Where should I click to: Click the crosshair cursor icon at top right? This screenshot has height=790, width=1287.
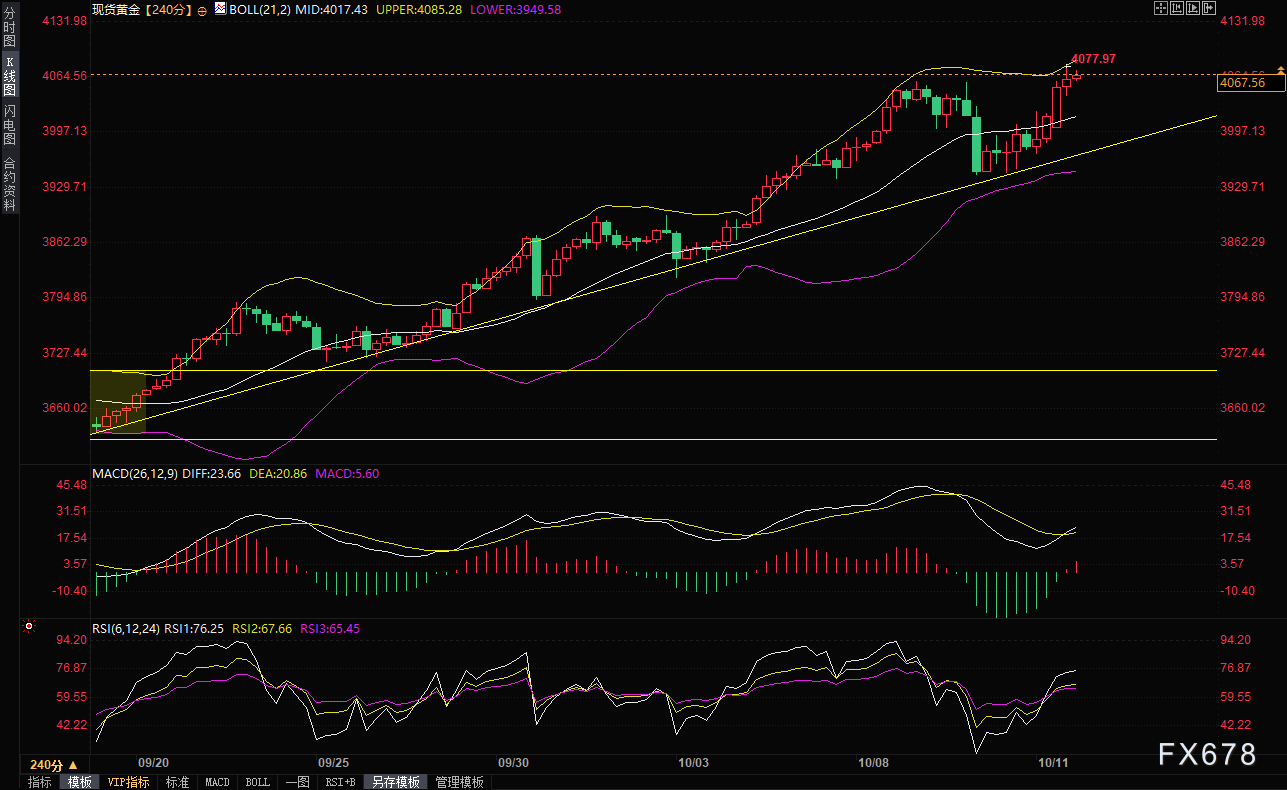click(1161, 8)
